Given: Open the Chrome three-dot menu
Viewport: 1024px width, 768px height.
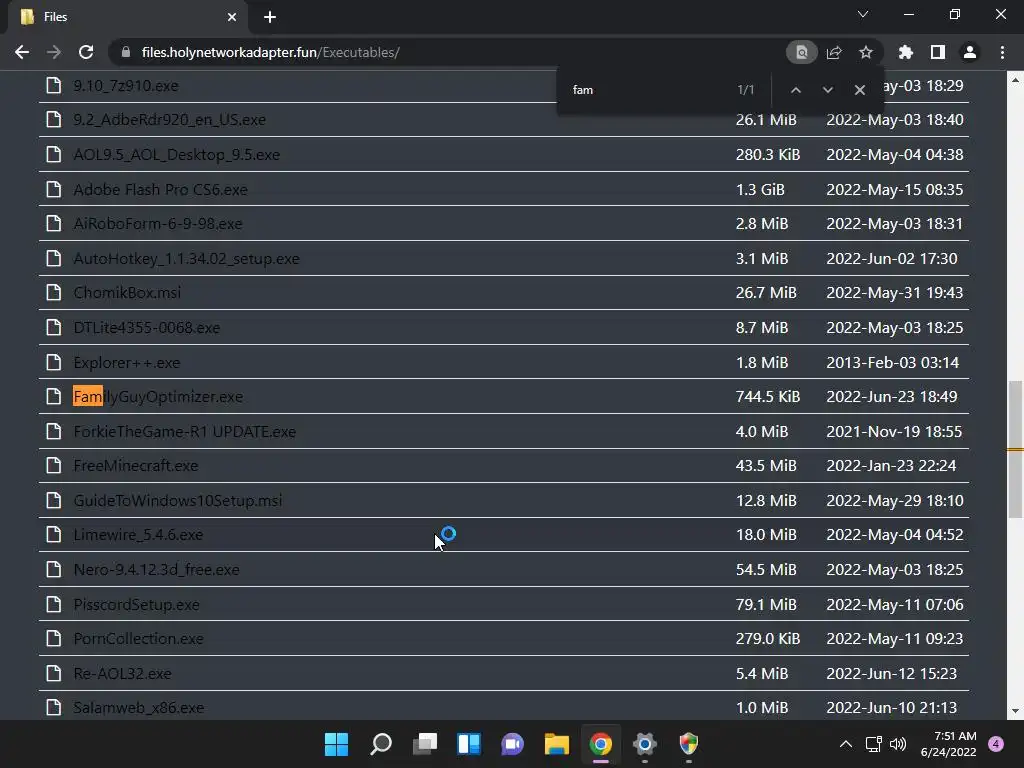Looking at the screenshot, I should pos(1002,52).
